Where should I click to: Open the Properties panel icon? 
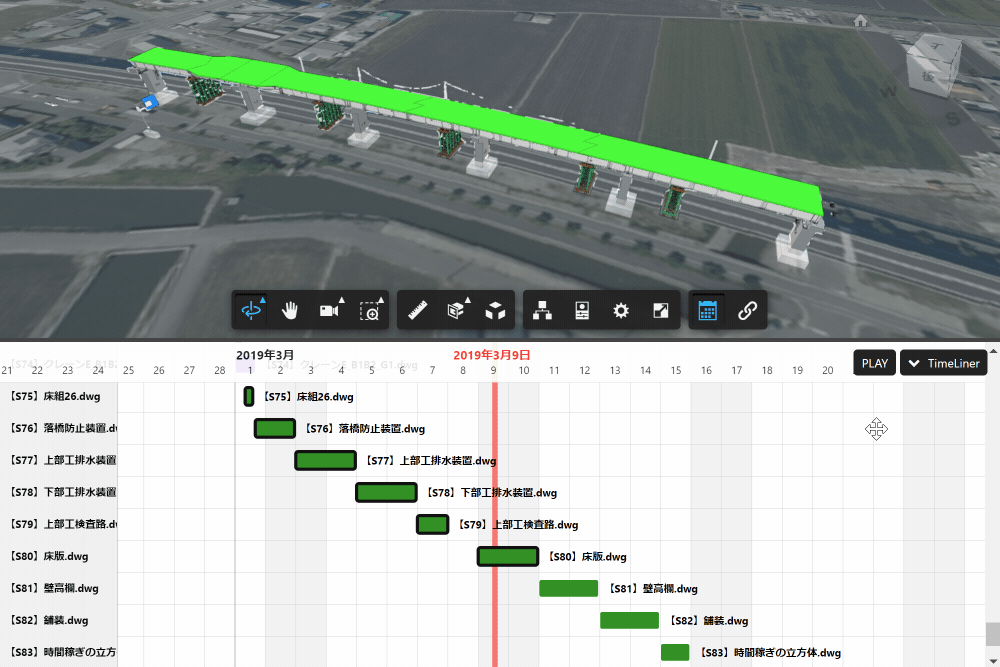[x=582, y=311]
